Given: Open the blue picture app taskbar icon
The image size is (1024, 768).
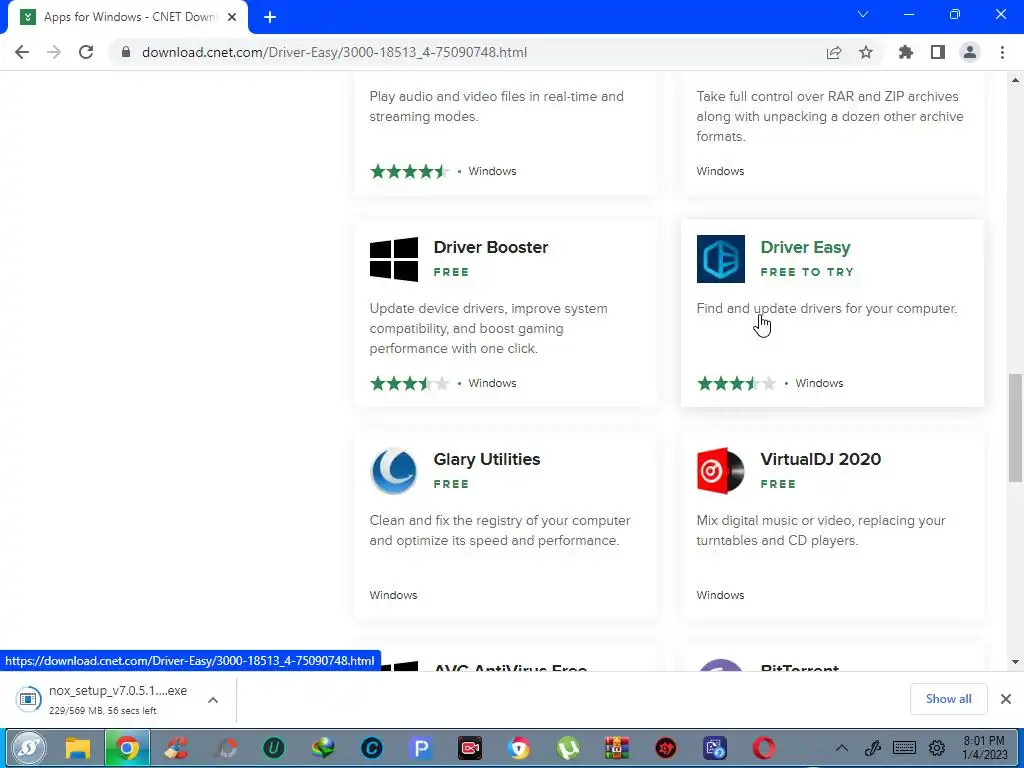Looking at the screenshot, I should tap(715, 748).
